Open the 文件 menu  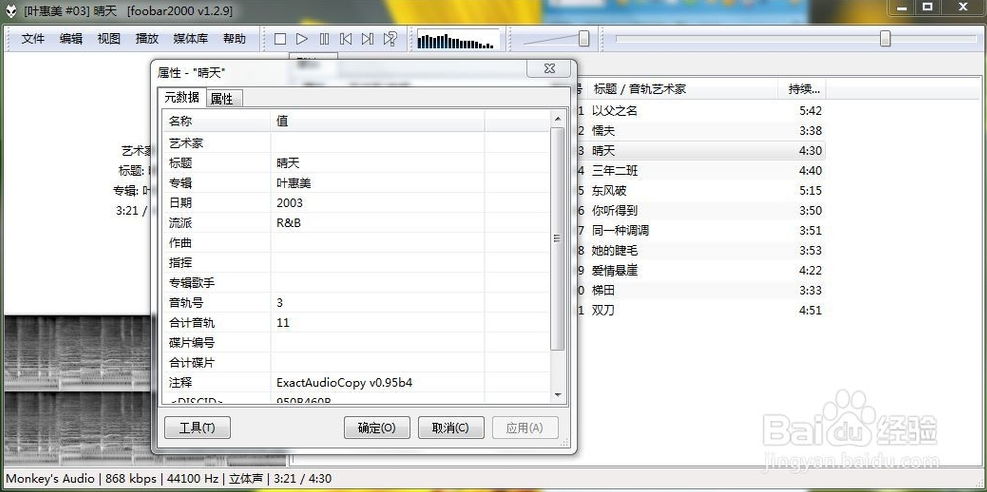[33, 39]
